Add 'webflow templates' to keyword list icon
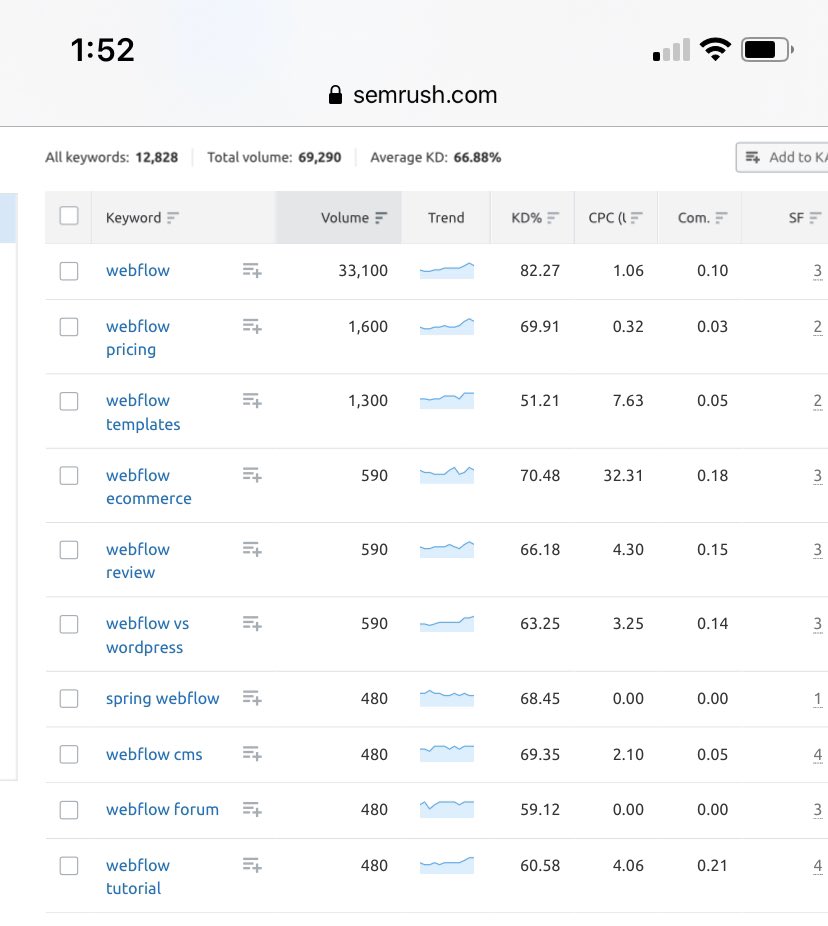Viewport: 828px width, 926px height. tap(252, 400)
